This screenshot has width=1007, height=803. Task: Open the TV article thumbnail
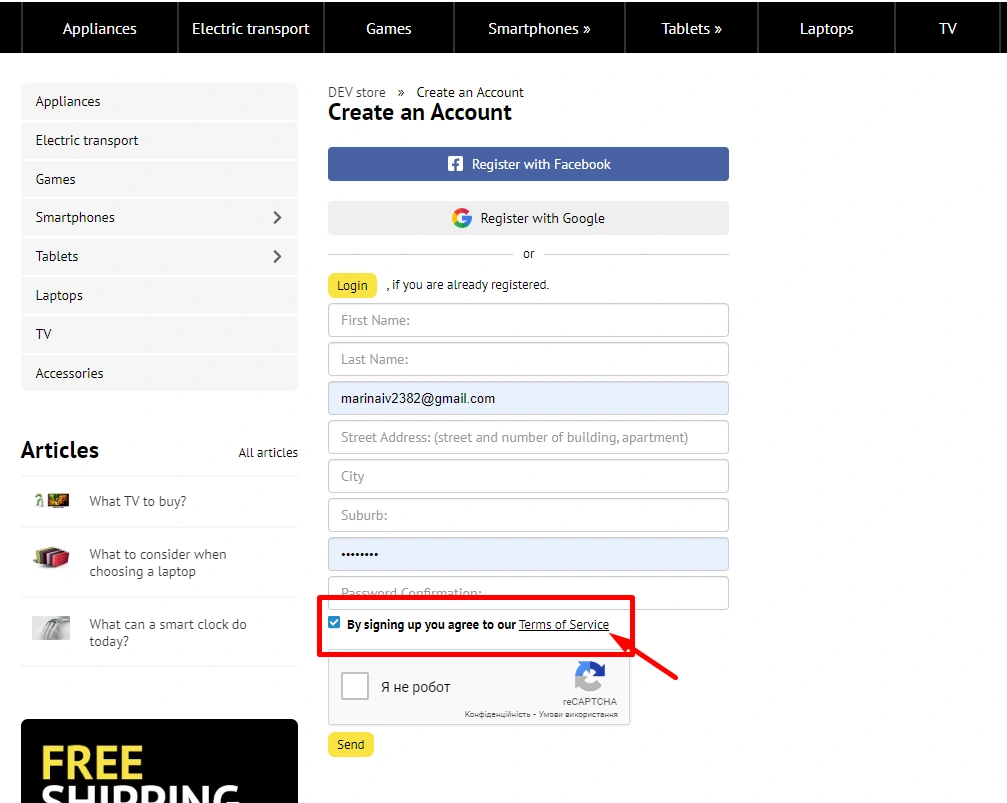(x=51, y=501)
